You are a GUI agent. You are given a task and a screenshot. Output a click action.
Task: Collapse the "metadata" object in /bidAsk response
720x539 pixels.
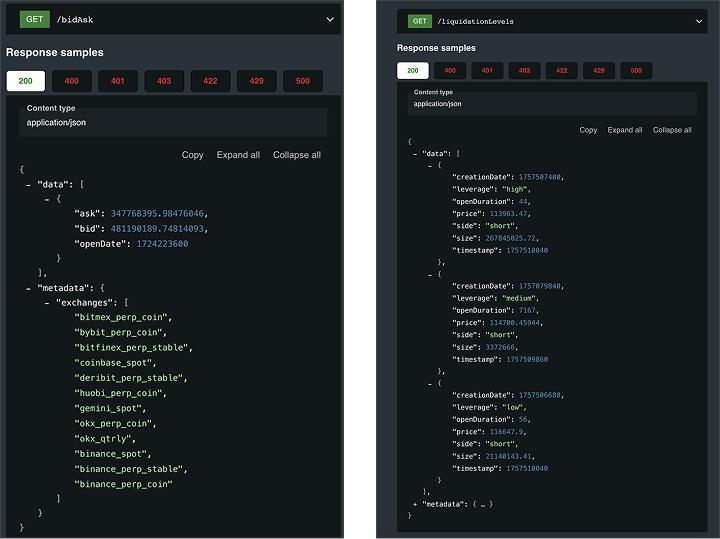pos(28,287)
